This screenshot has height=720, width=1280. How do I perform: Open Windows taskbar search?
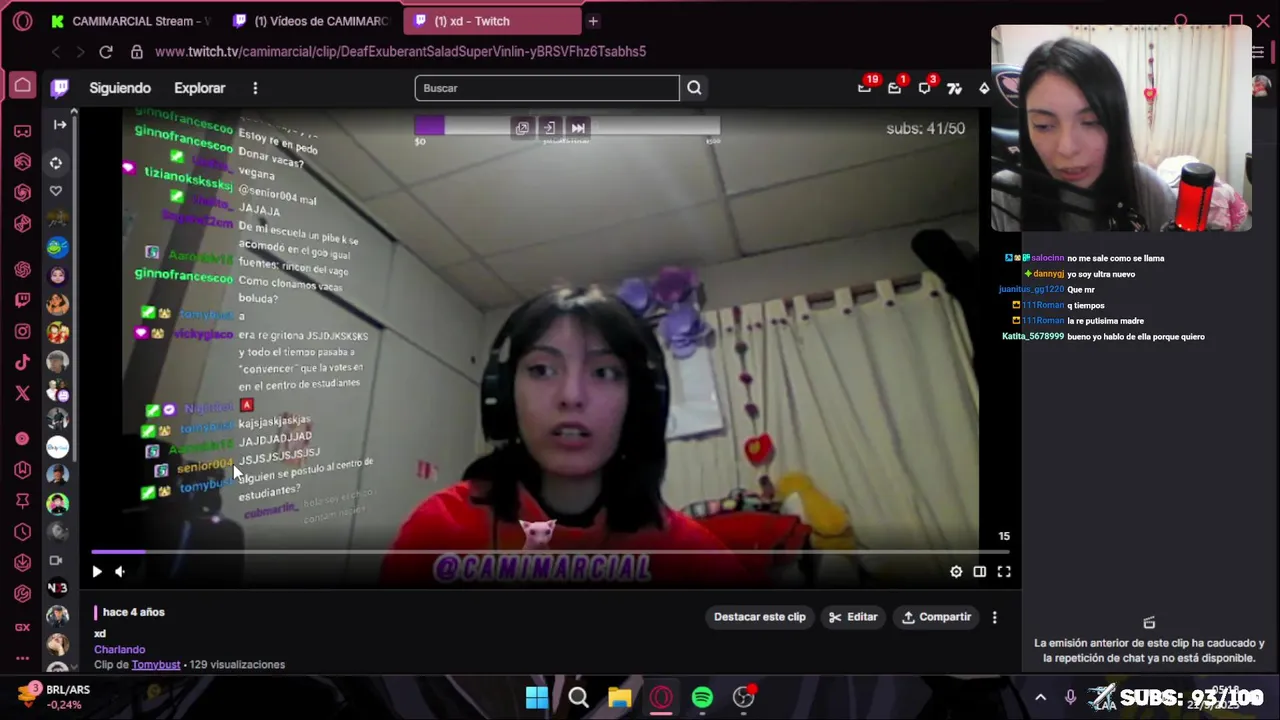pyautogui.click(x=578, y=697)
